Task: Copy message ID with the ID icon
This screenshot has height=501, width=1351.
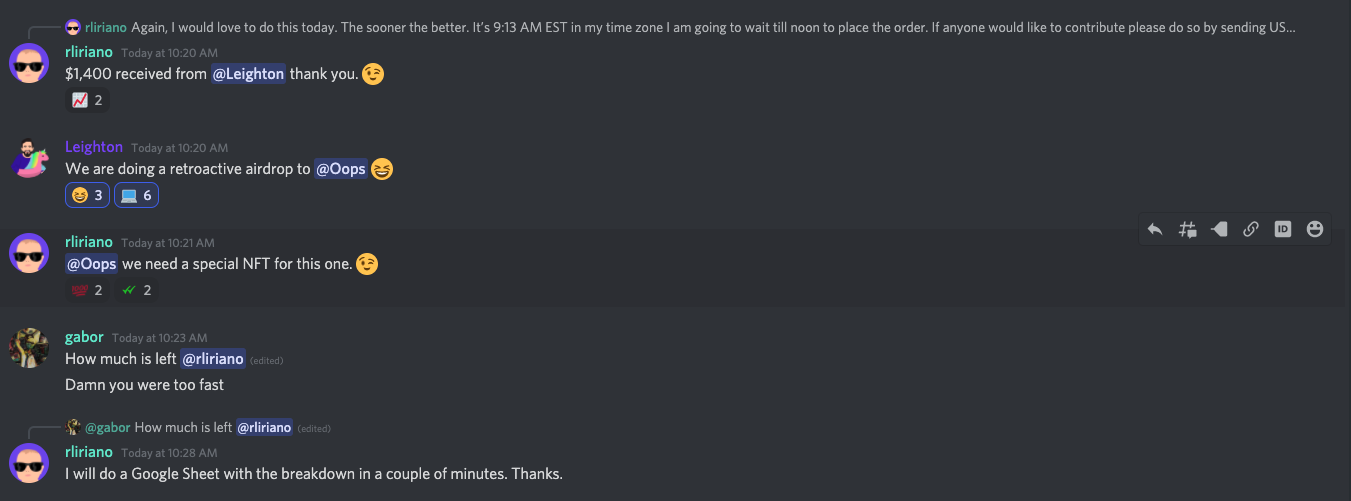Action: pos(1283,229)
